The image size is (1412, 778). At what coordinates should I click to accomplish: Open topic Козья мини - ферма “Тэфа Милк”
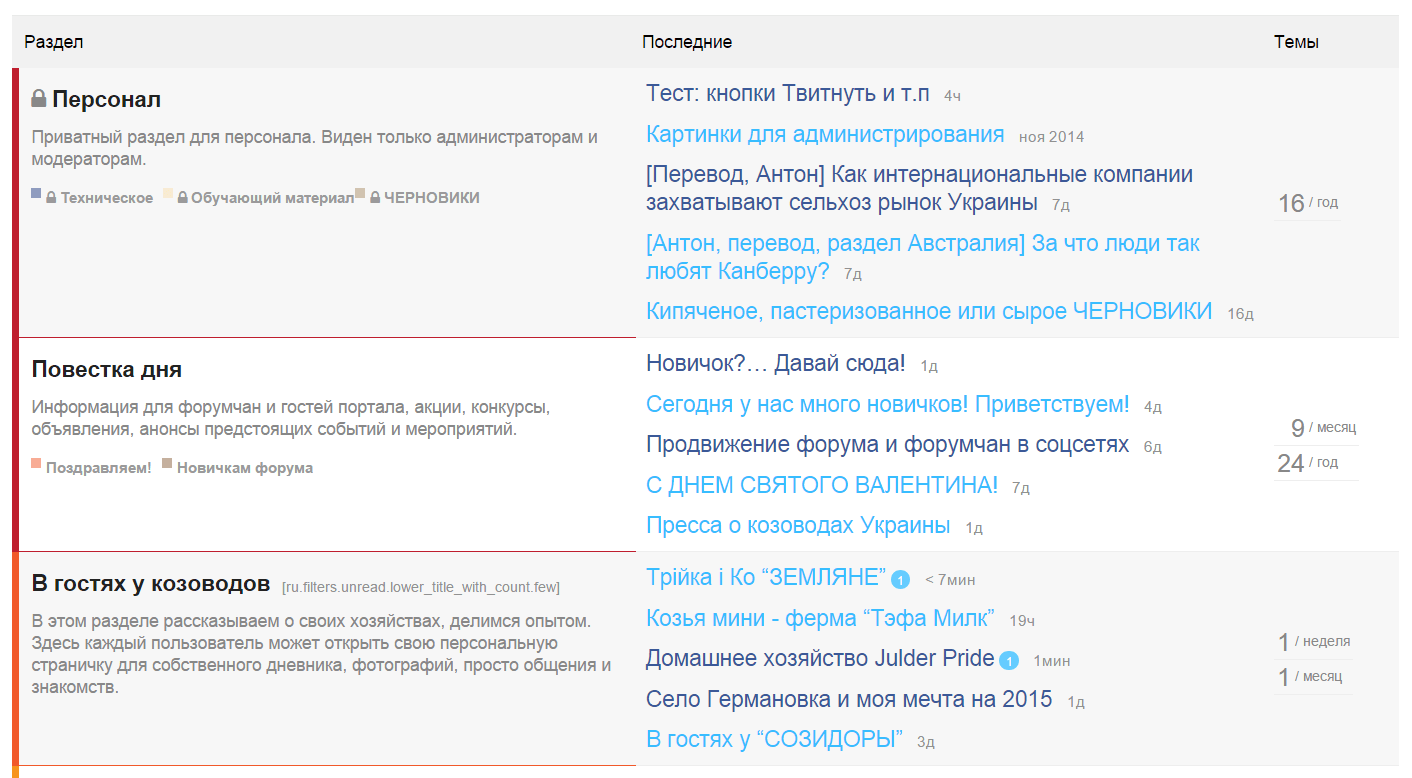pos(820,618)
